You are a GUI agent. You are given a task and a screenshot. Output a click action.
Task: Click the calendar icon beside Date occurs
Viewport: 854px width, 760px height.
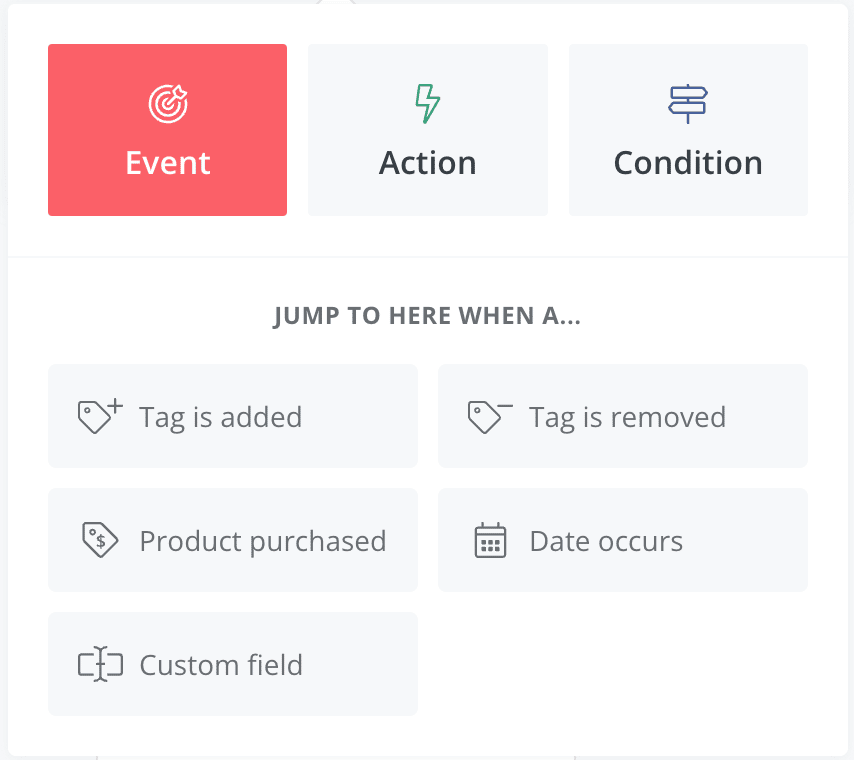(x=490, y=540)
